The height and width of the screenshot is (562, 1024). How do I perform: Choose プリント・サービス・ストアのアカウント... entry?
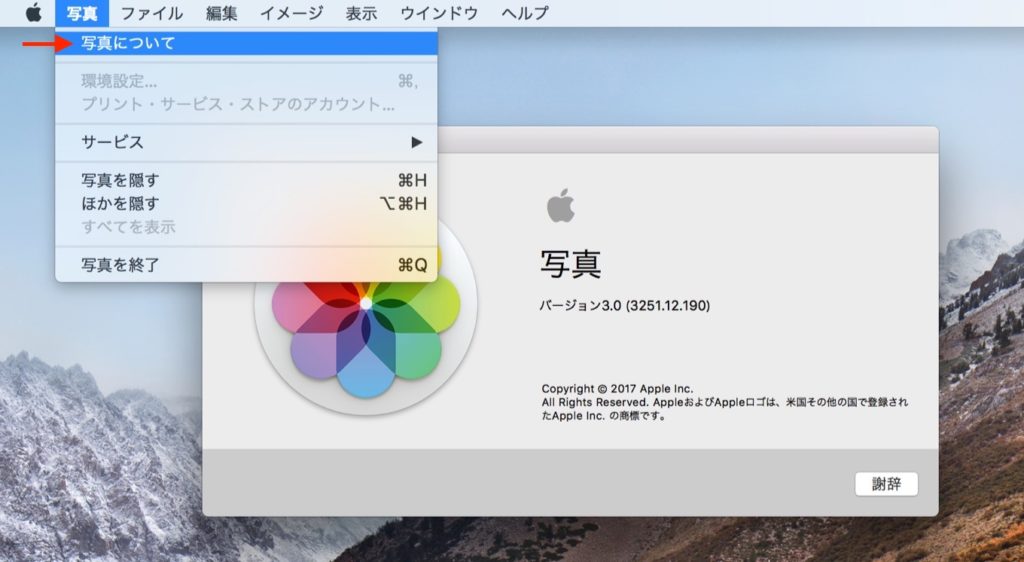(246, 104)
